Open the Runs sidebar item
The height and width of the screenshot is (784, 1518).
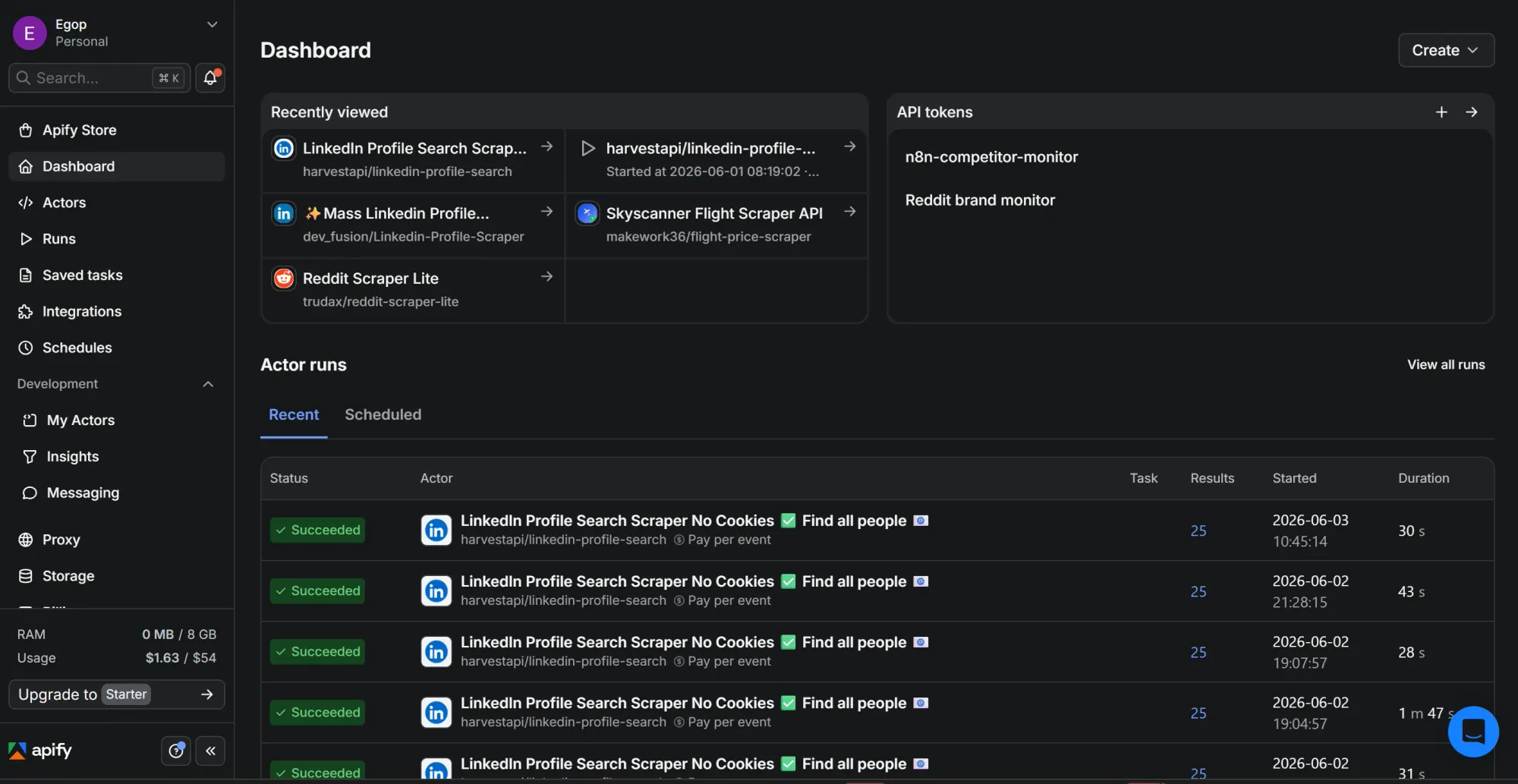click(117, 238)
